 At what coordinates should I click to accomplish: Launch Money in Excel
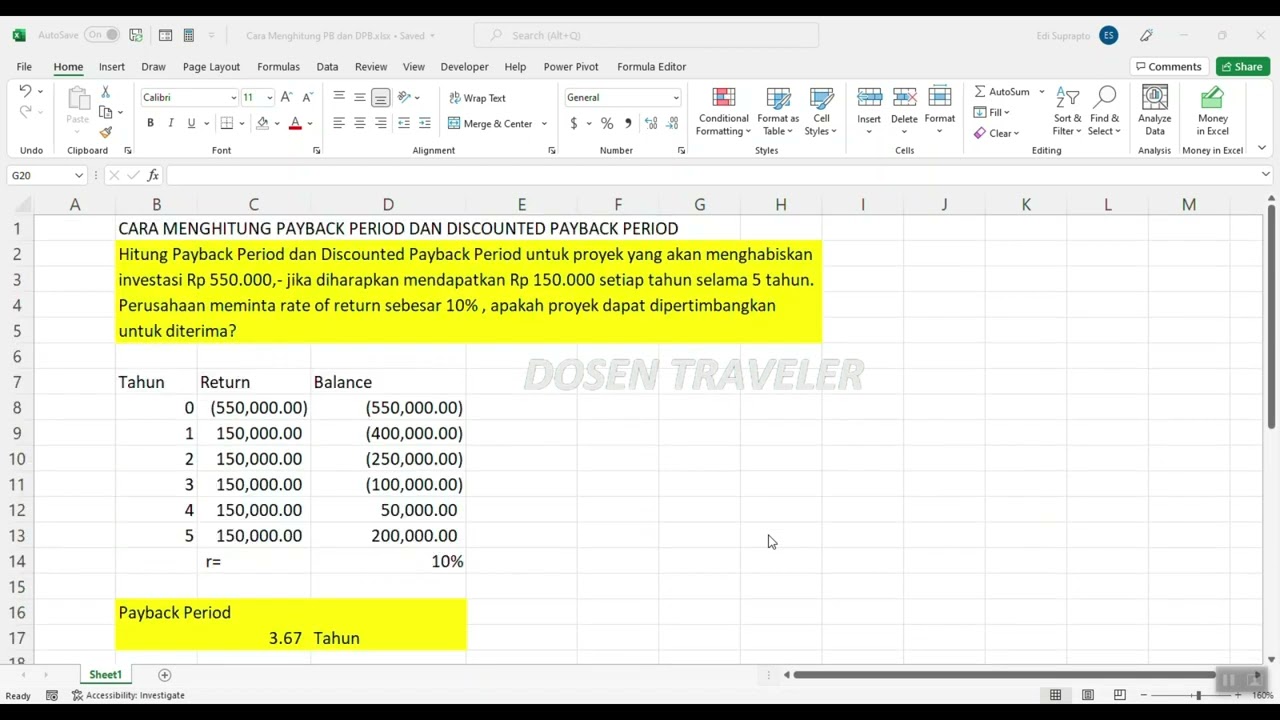tap(1212, 111)
